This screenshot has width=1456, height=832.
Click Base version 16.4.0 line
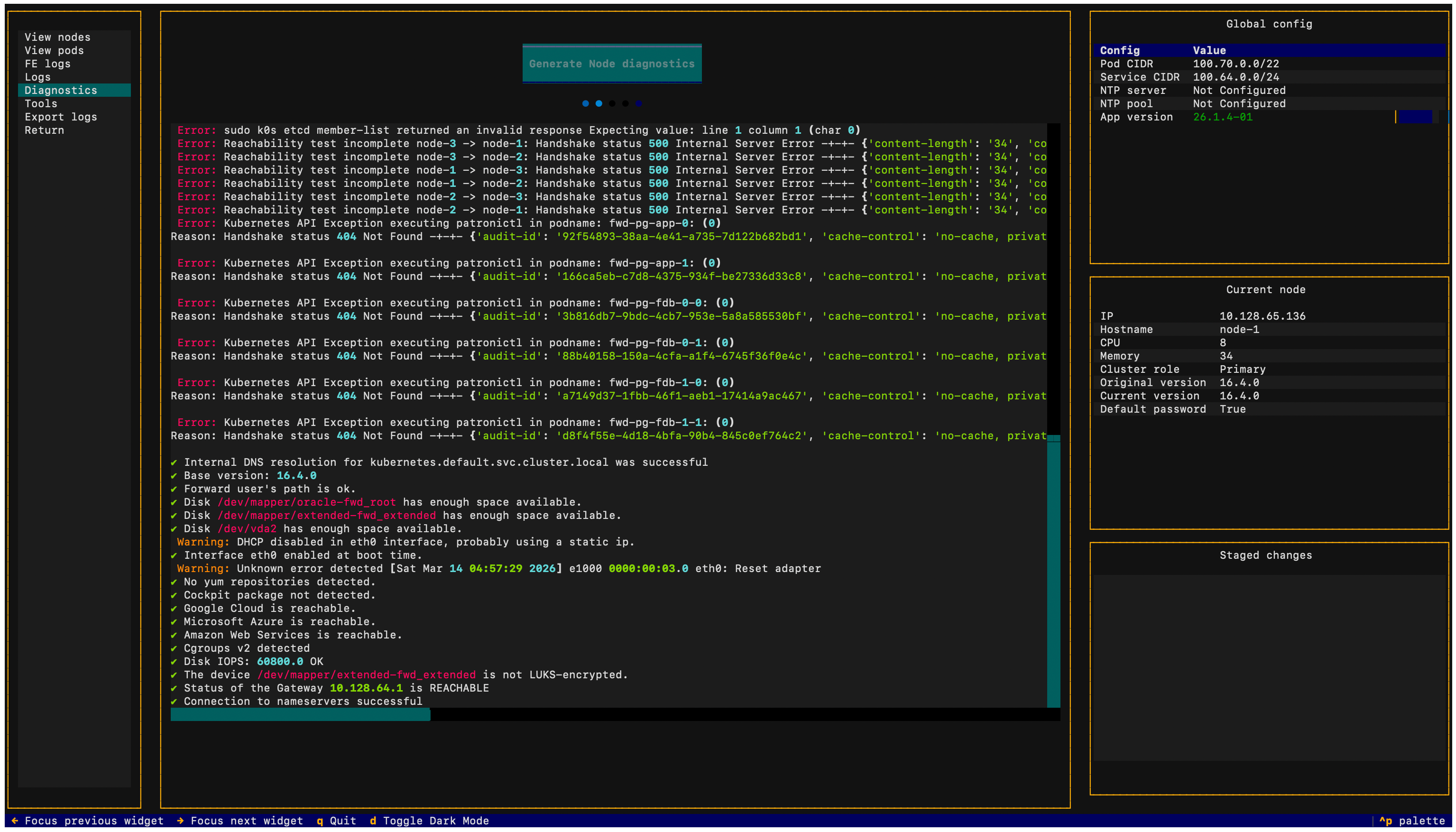(x=243, y=475)
